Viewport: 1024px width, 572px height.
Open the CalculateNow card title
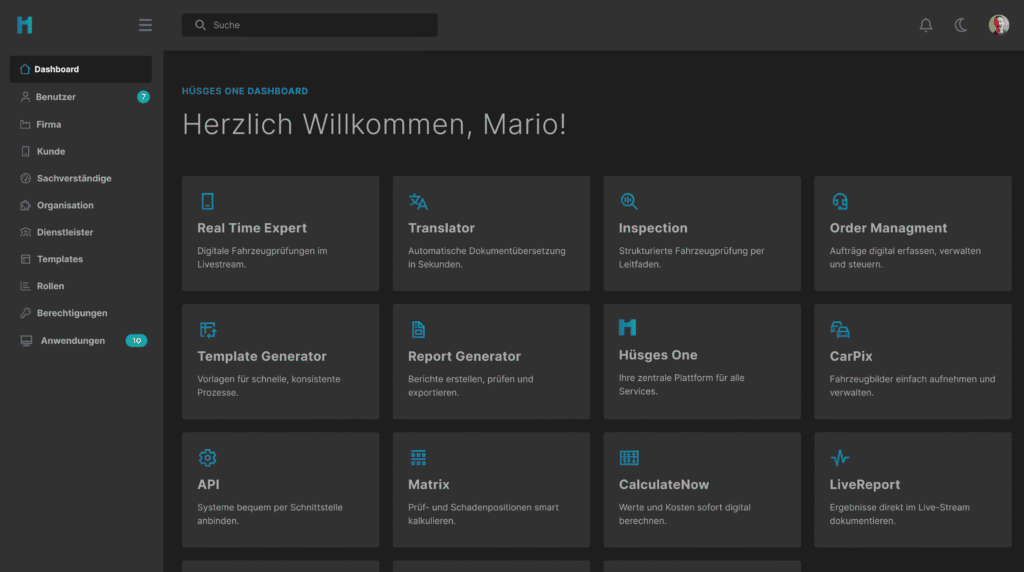pos(664,485)
